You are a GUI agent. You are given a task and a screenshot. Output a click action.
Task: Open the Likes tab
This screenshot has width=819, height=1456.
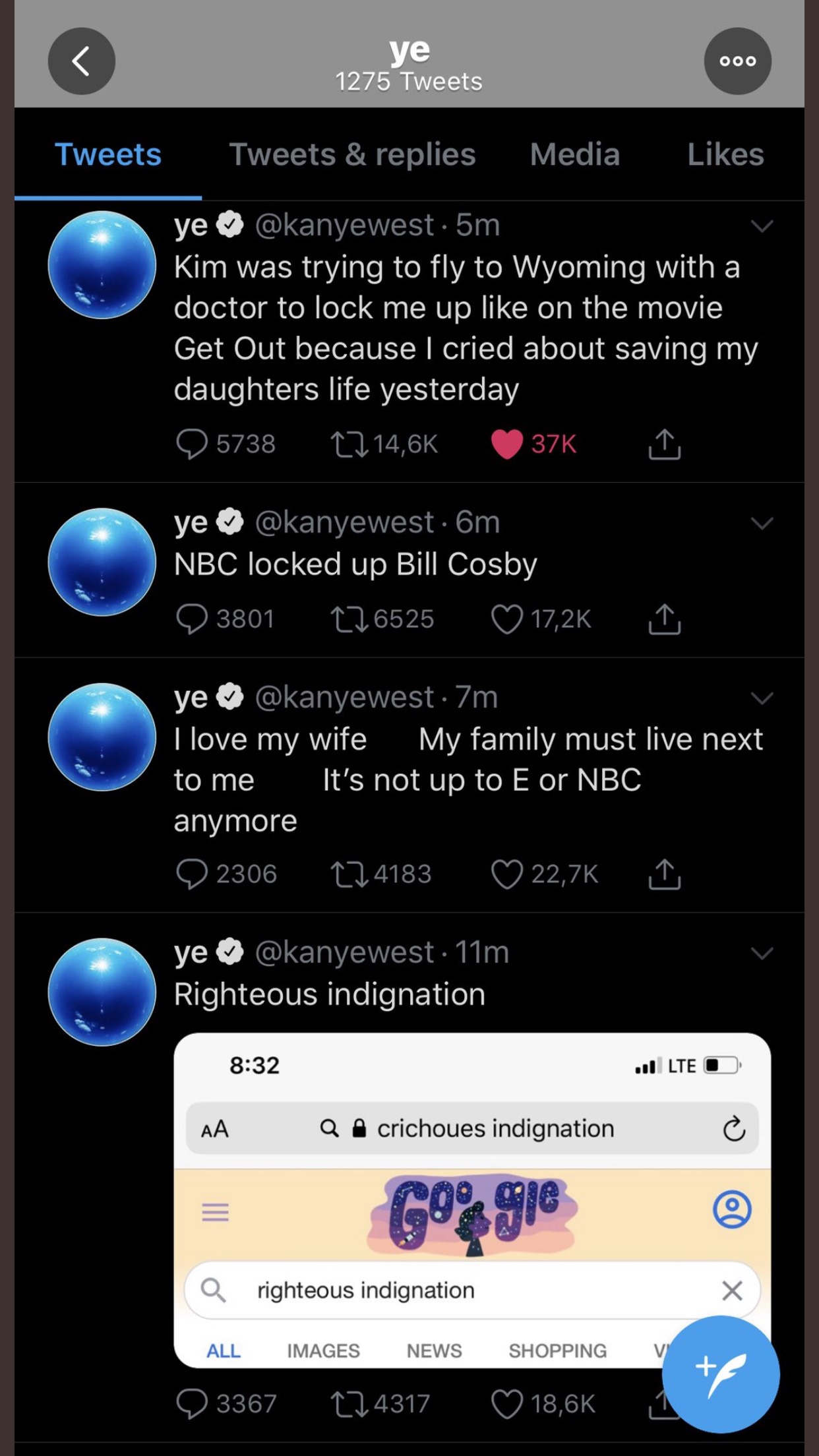pos(725,155)
